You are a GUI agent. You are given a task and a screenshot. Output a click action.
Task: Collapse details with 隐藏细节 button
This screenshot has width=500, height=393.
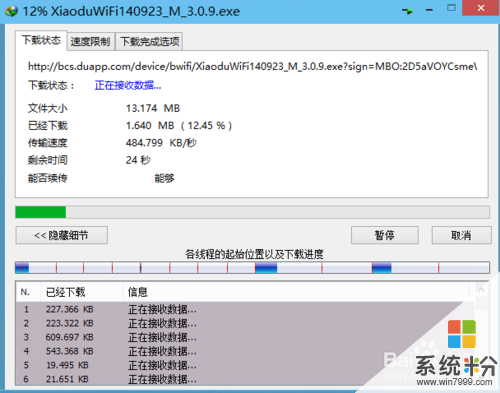click(62, 235)
